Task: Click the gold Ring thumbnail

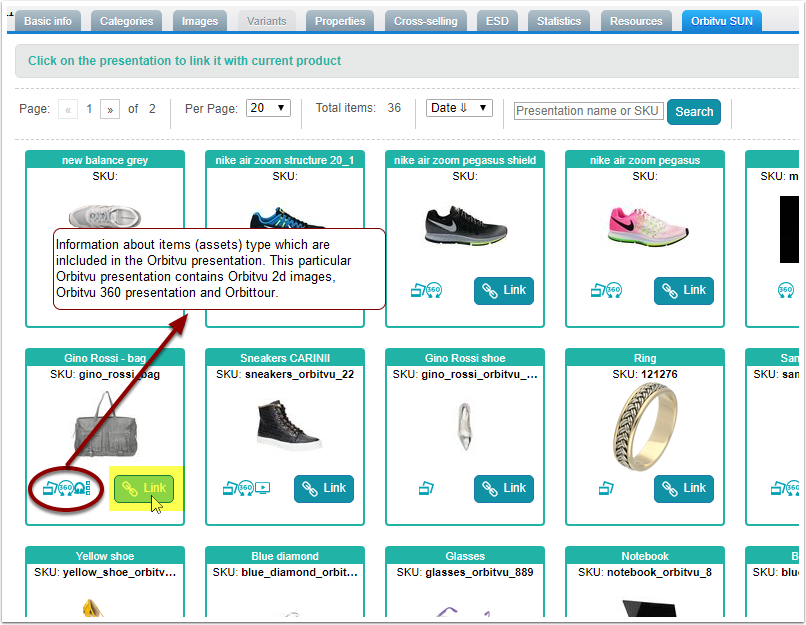Action: 645,427
